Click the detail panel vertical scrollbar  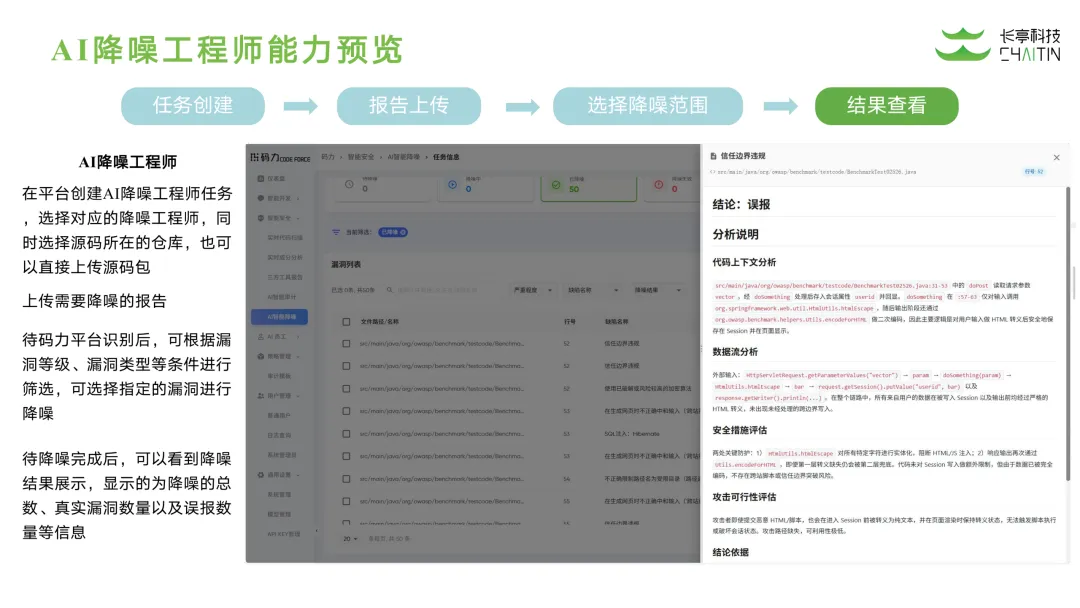(x=1068, y=334)
